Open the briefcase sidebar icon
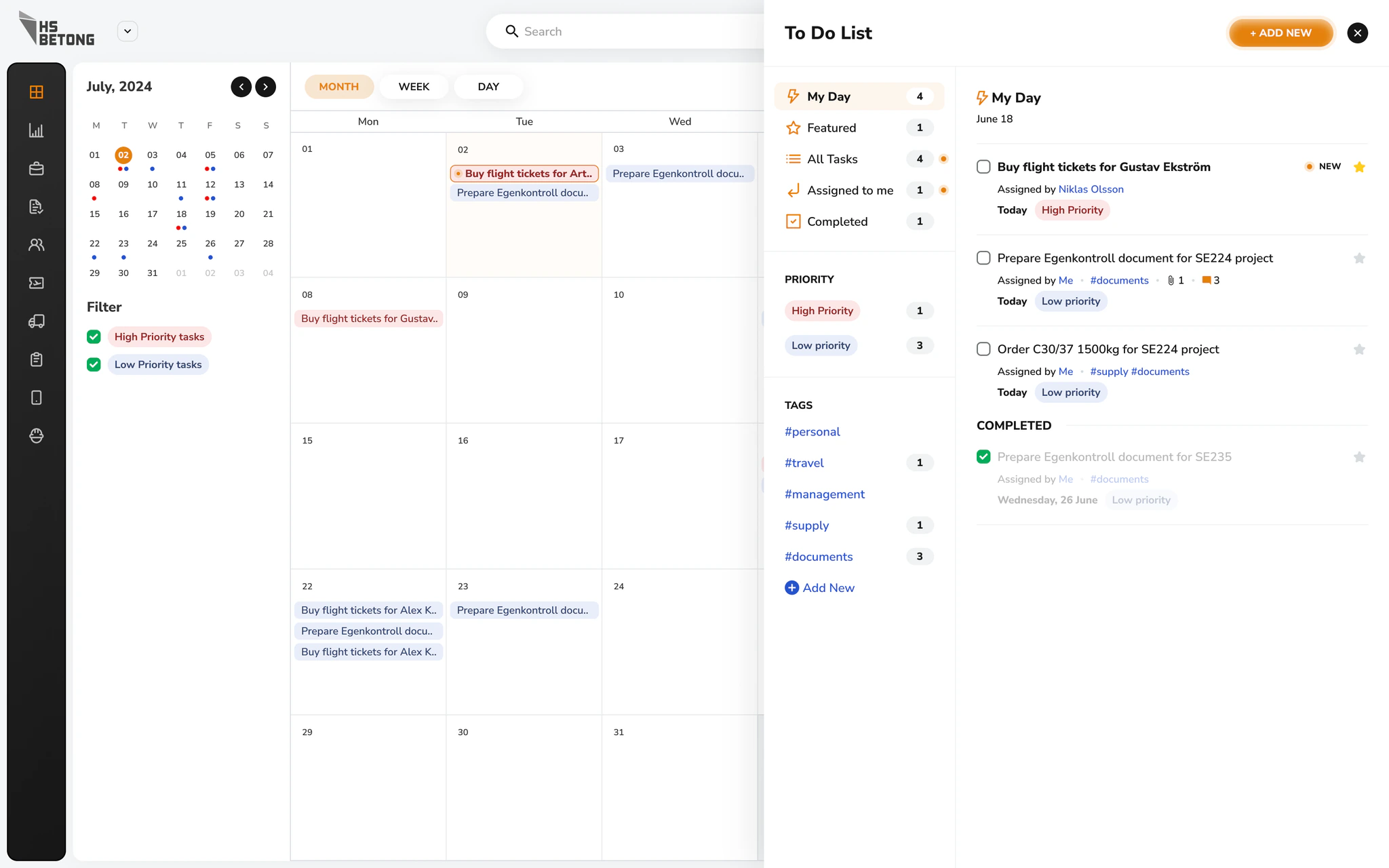This screenshot has height=868, width=1389. 37,168
